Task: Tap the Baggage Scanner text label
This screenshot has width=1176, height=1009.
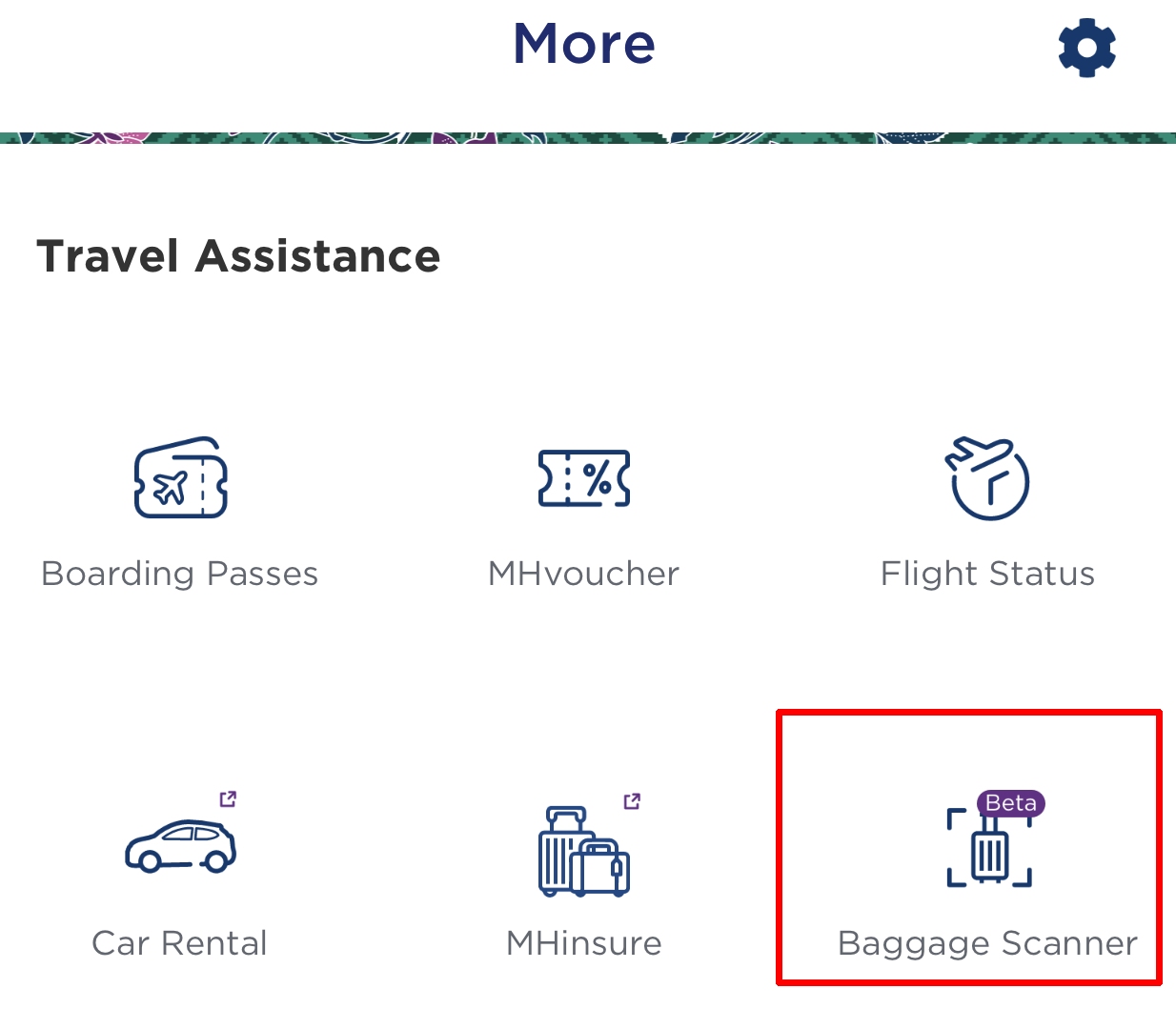Action: pyautogui.click(x=987, y=943)
